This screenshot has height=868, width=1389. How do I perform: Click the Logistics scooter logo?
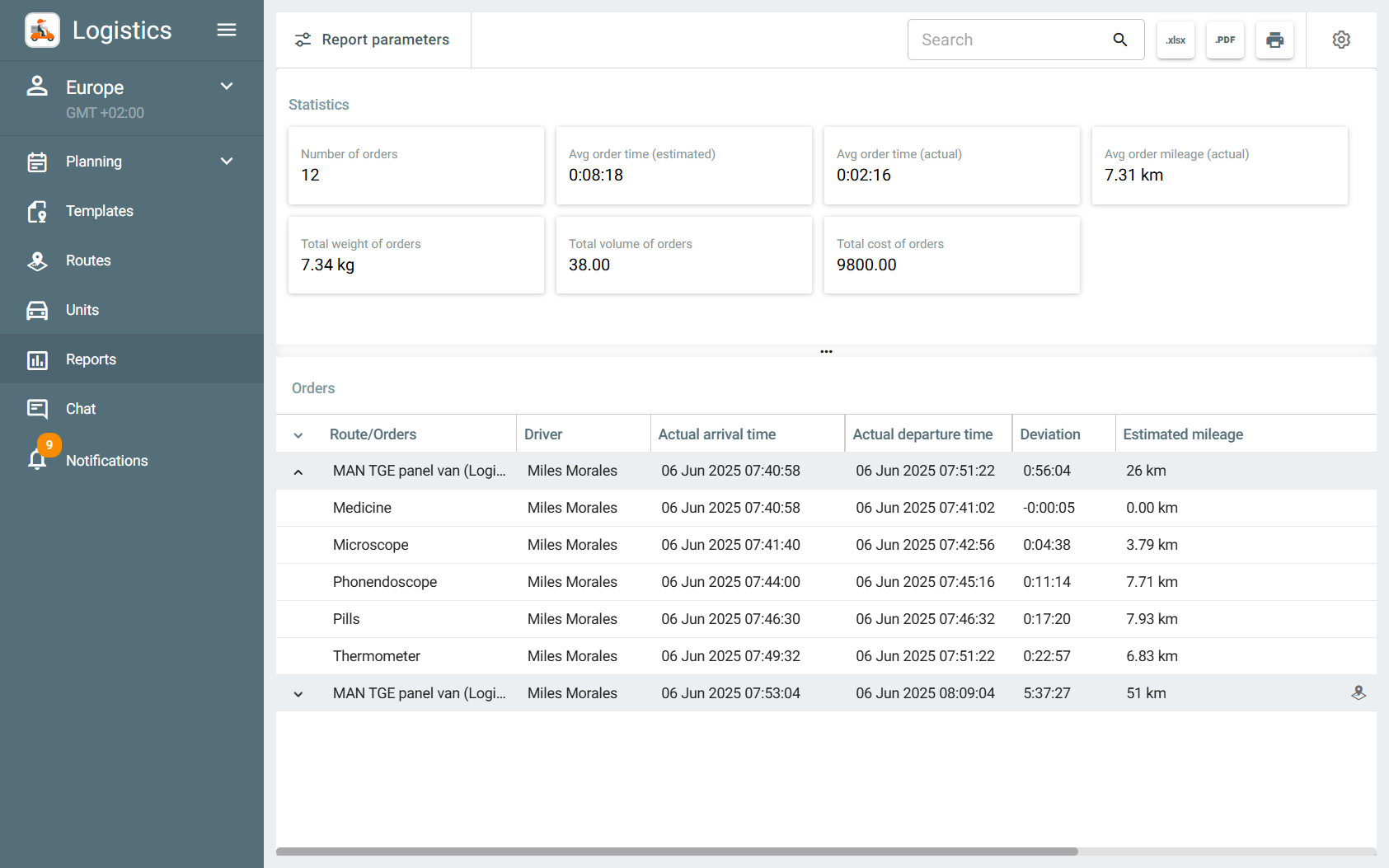(x=42, y=30)
